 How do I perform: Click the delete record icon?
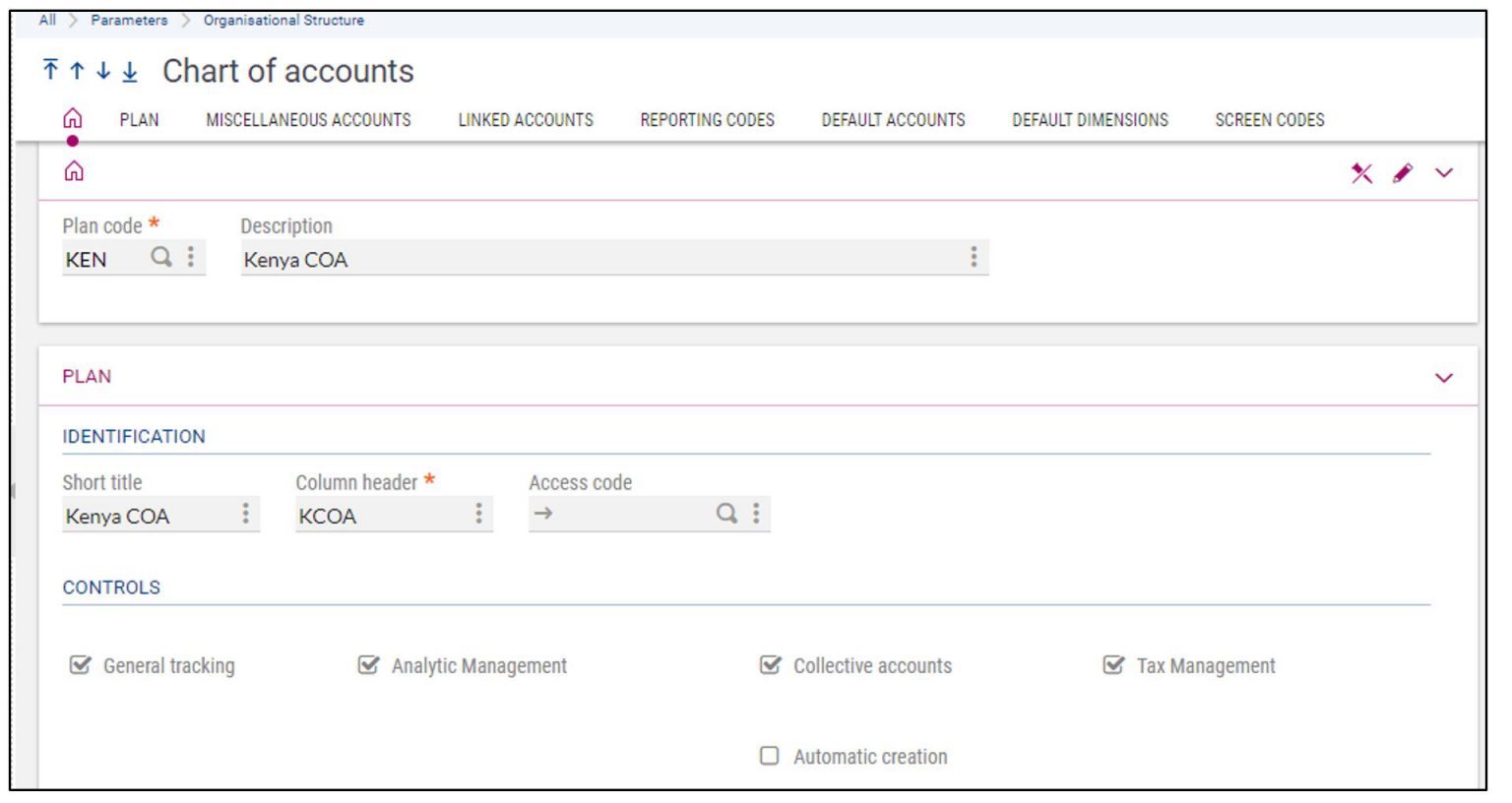pyautogui.click(x=1361, y=173)
